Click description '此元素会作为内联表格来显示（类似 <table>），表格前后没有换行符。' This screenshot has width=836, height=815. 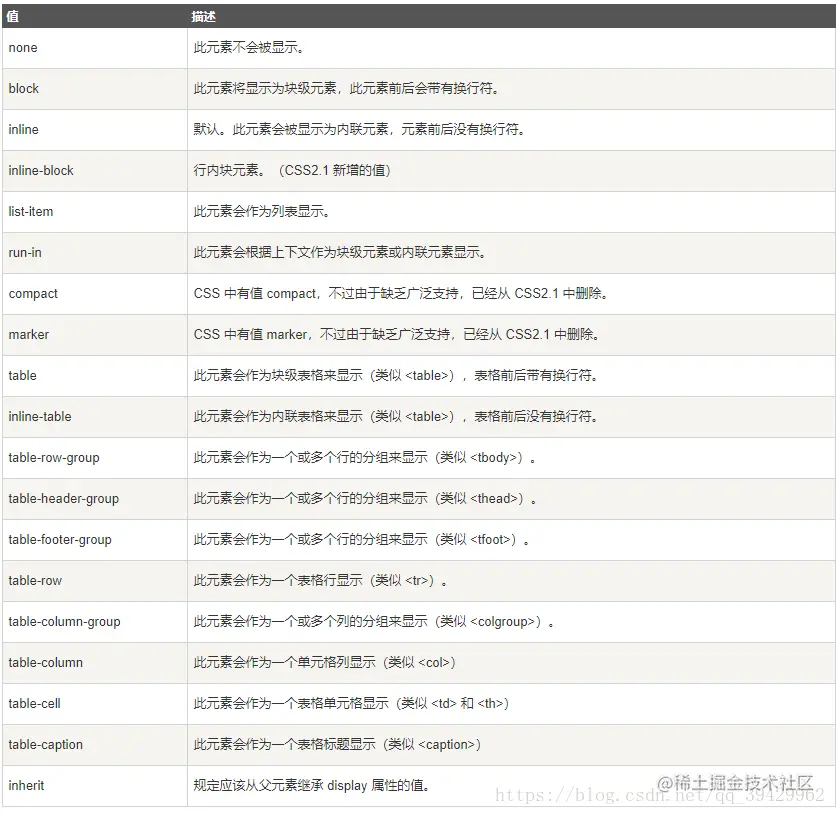coord(396,417)
